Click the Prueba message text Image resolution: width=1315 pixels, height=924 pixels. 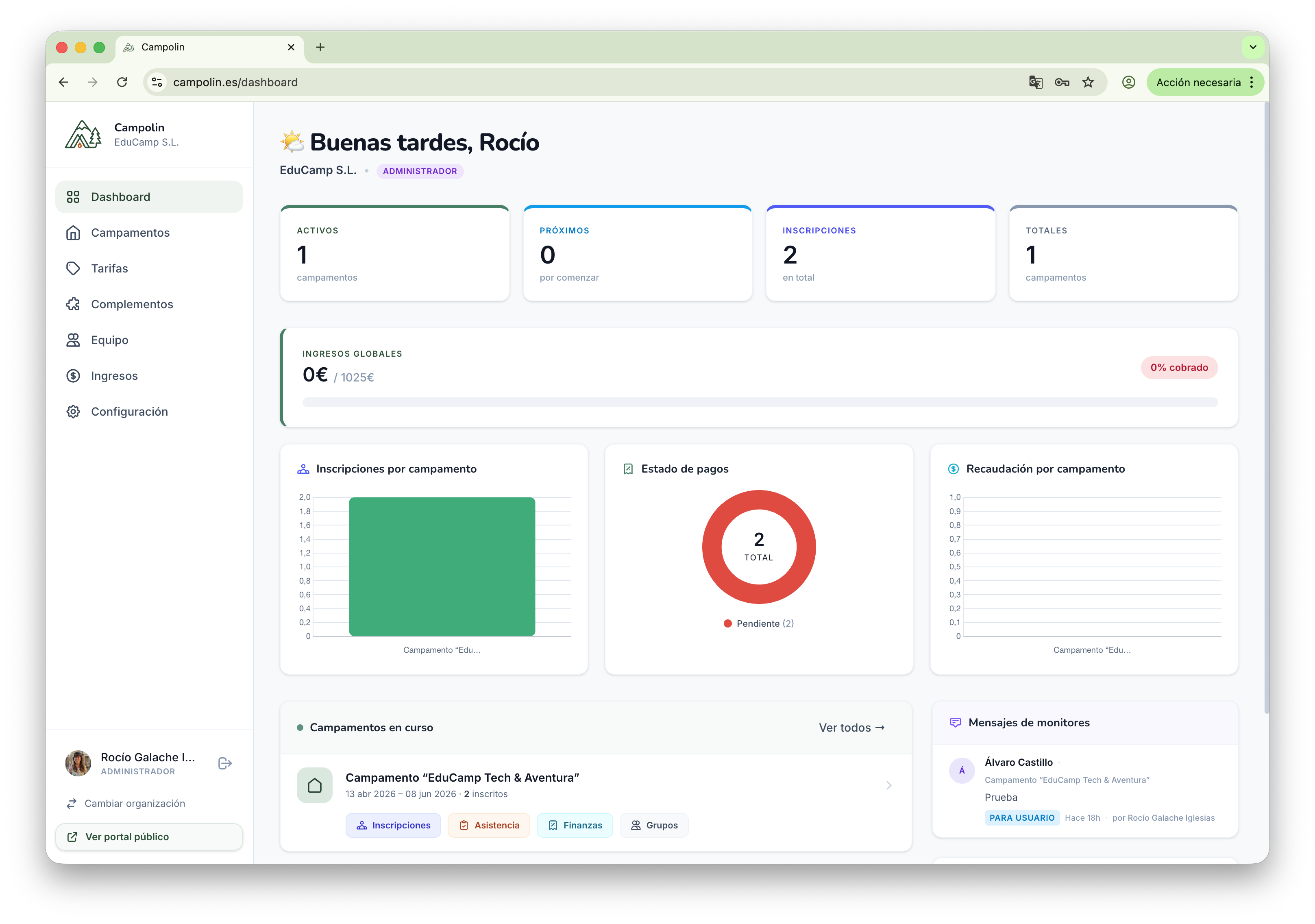[x=1001, y=798]
